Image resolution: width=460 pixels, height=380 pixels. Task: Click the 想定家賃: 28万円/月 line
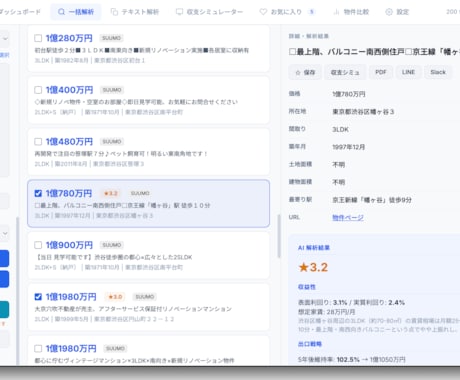326,312
